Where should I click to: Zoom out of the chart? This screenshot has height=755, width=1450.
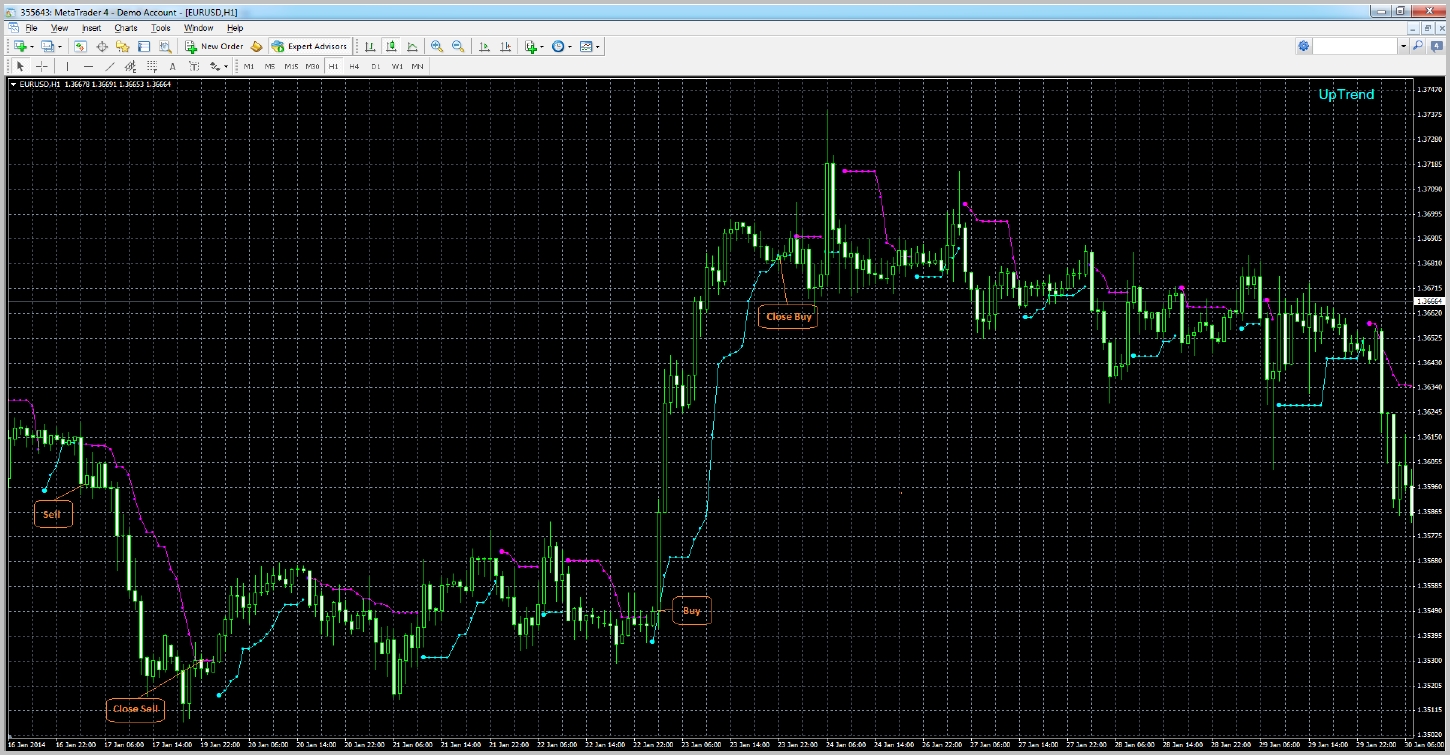(458, 46)
